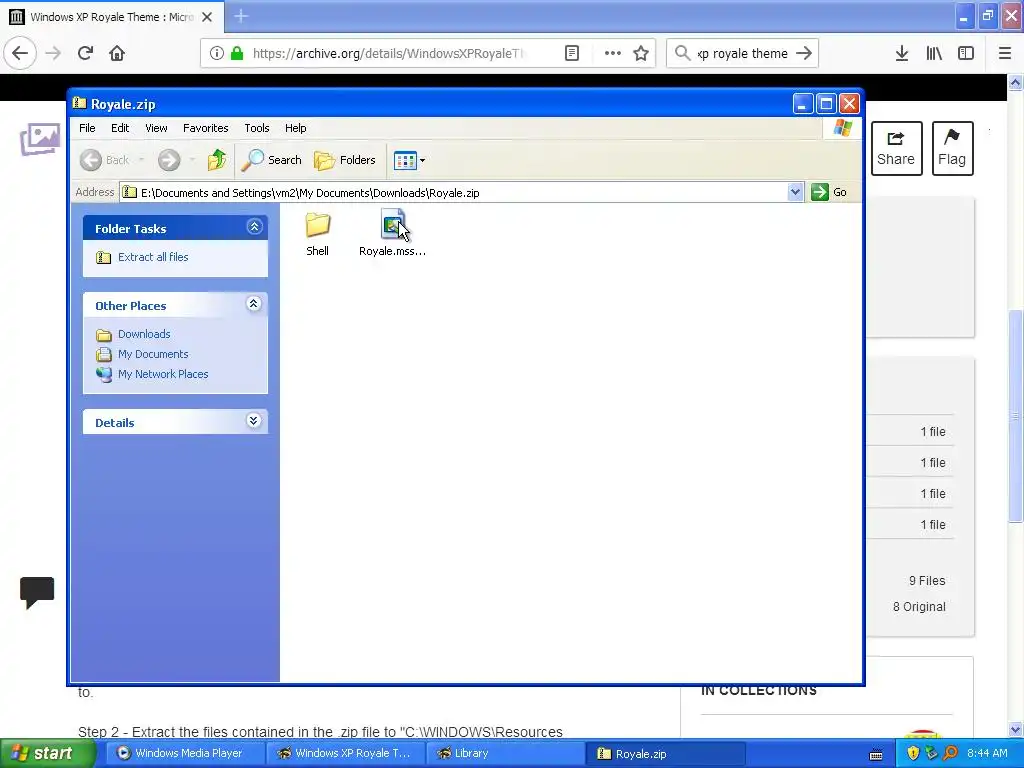This screenshot has width=1024, height=768.
Task: Open the Tools menu
Action: point(257,128)
